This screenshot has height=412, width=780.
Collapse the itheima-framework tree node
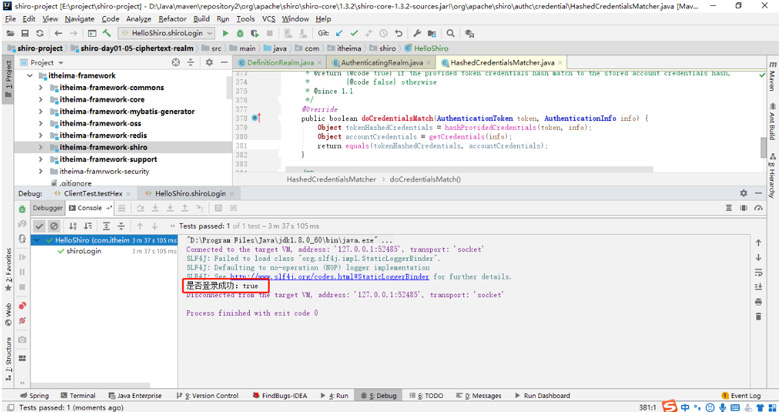coord(30,76)
